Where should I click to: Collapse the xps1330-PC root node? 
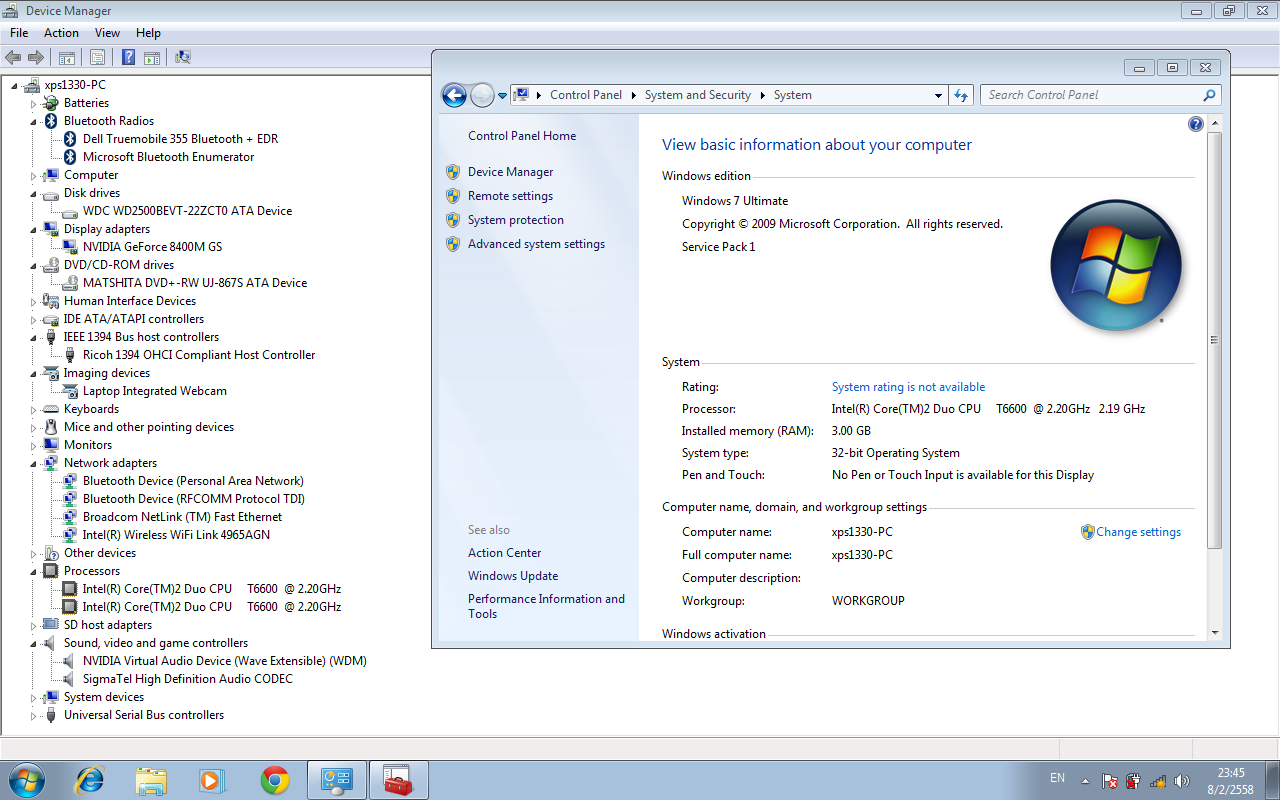coord(14,86)
